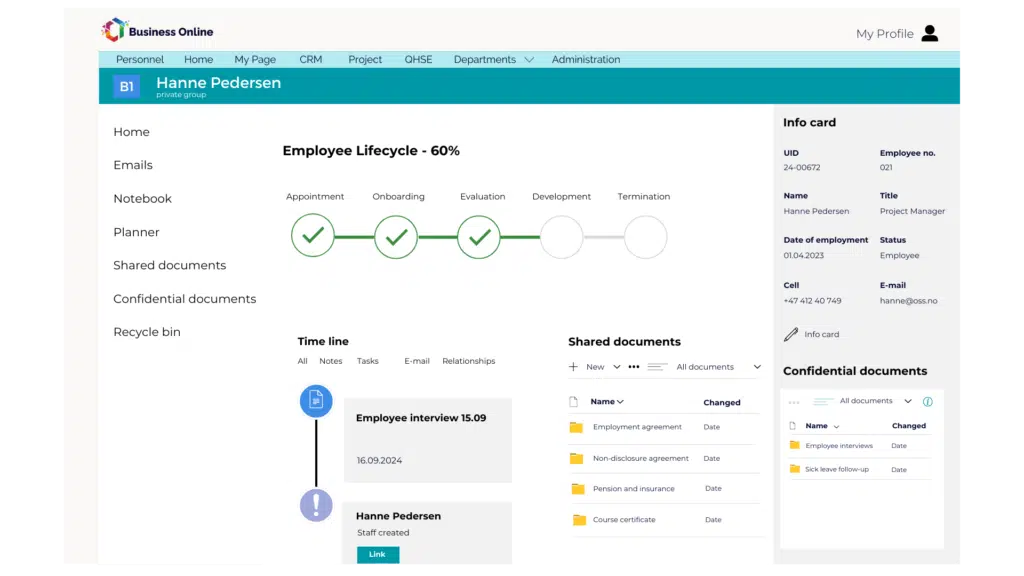1024x576 pixels.
Task: Toggle the Appointment lifecycle checkmark
Action: 313,237
